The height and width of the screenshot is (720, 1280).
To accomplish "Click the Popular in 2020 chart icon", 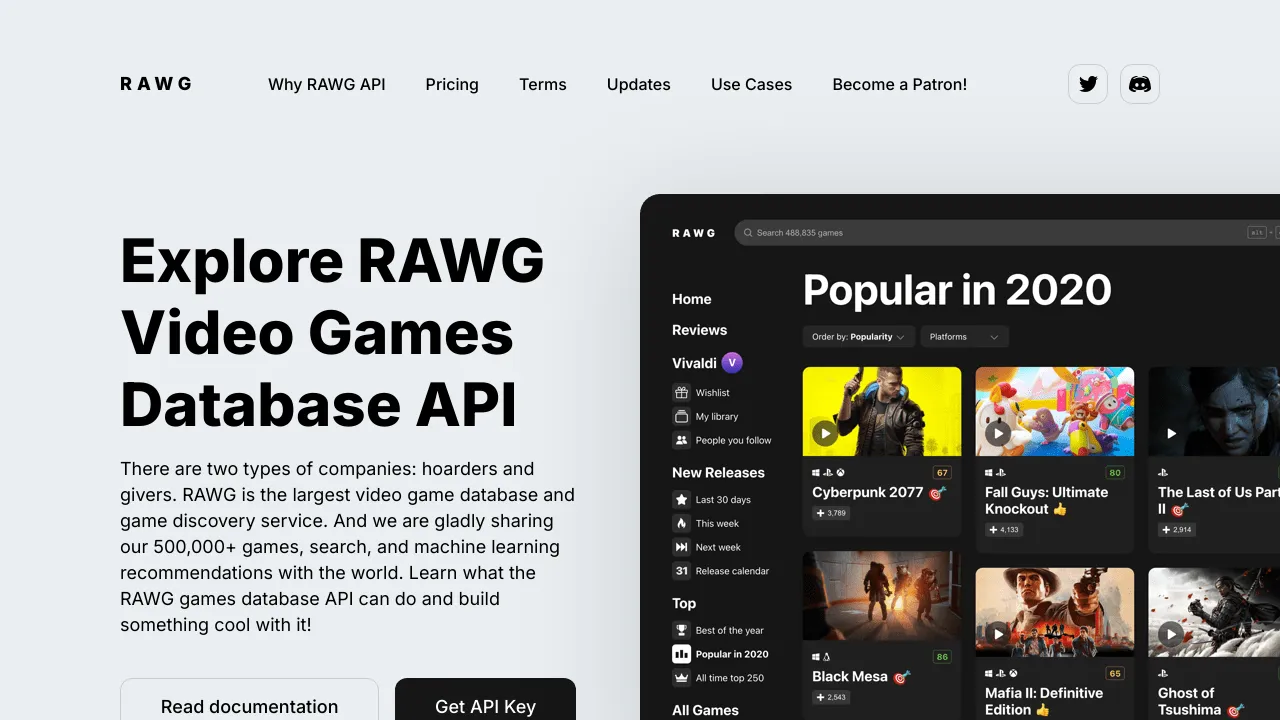I will click(x=681, y=654).
